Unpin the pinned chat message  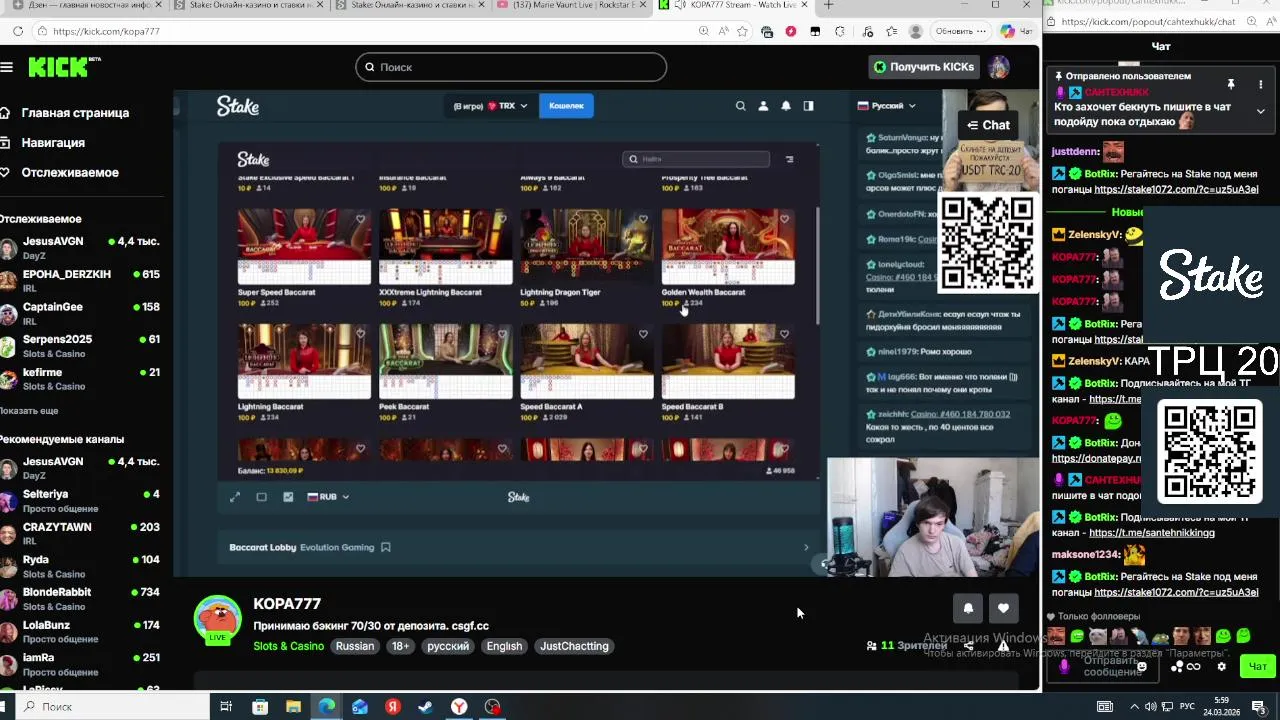[x=1231, y=85]
